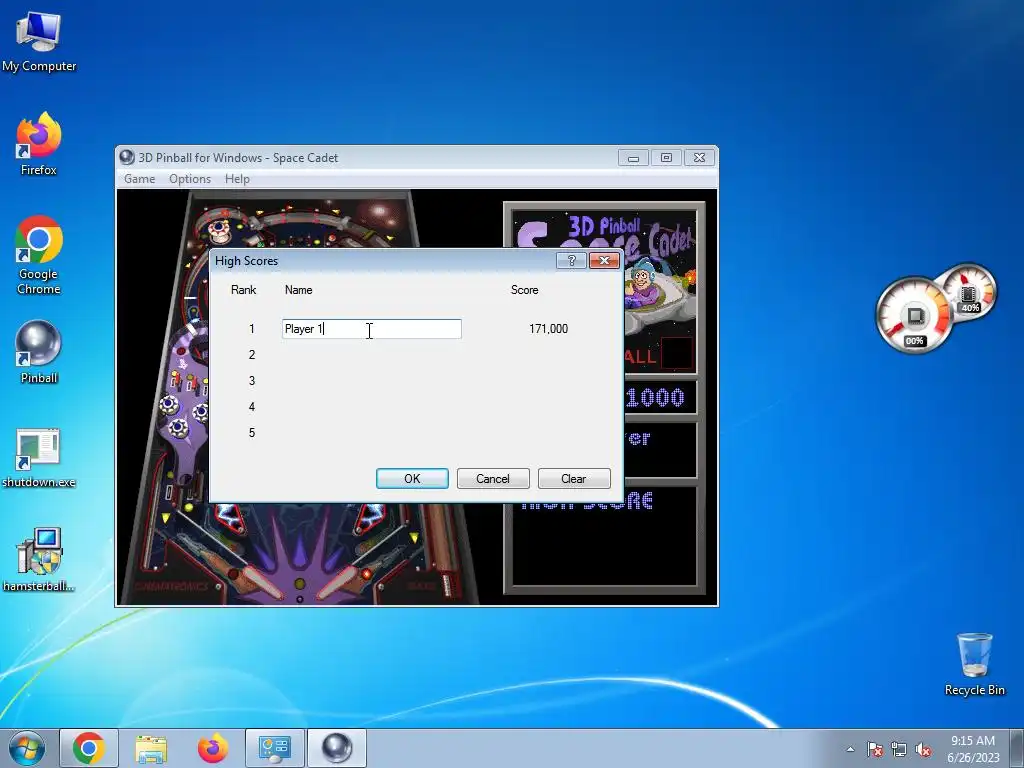Select shutdown.exe desktop shortcut
Image resolution: width=1024 pixels, height=768 pixels.
click(x=39, y=458)
